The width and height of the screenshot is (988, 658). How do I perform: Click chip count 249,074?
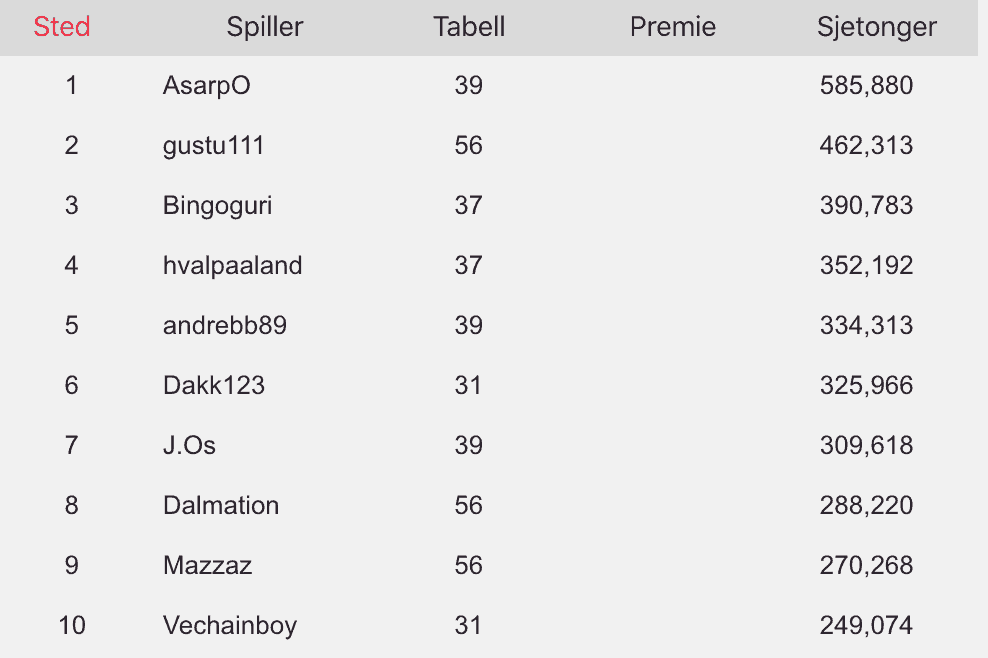coord(866,625)
